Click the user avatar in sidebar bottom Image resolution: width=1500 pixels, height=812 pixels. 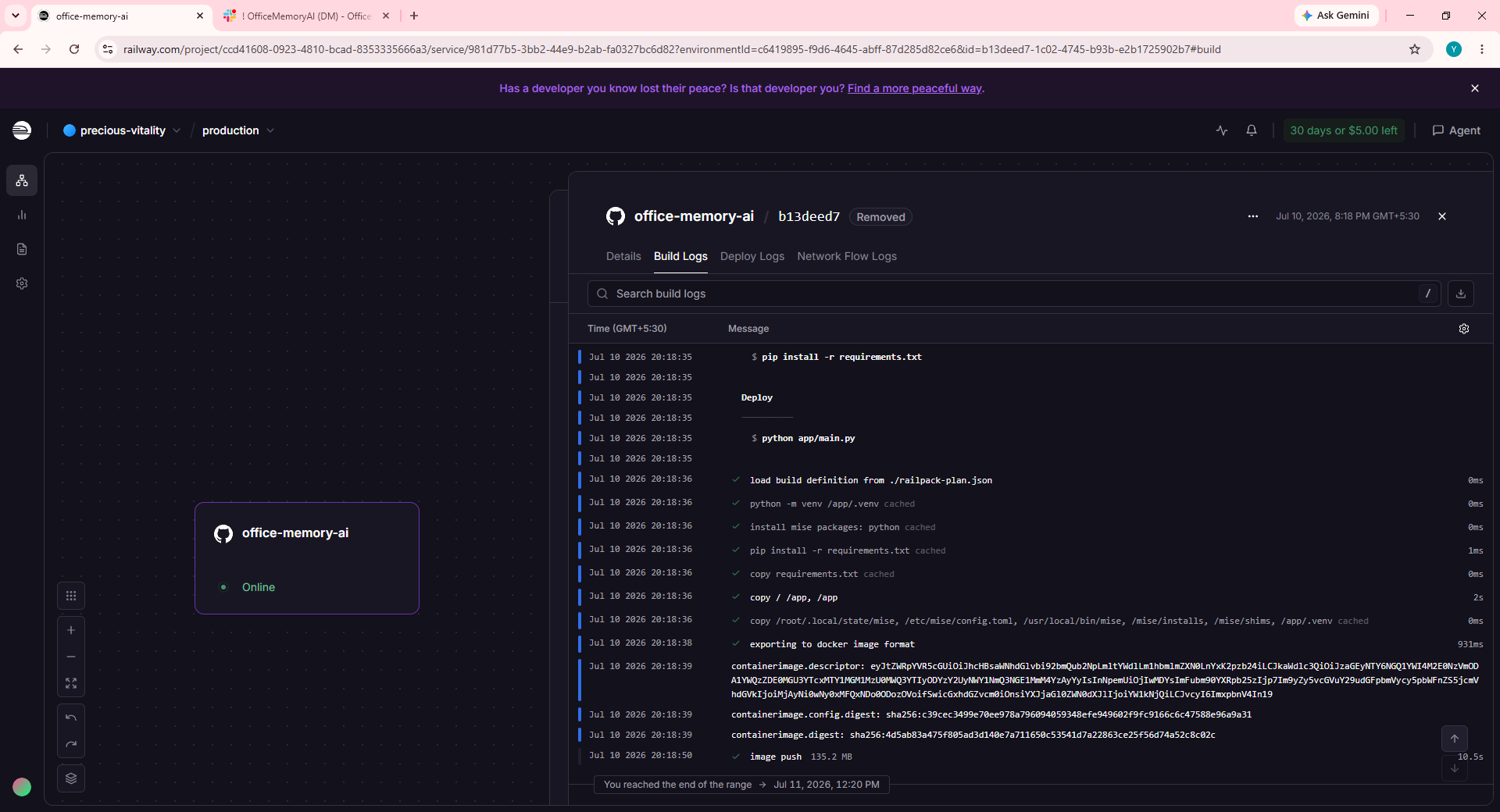coord(22,787)
